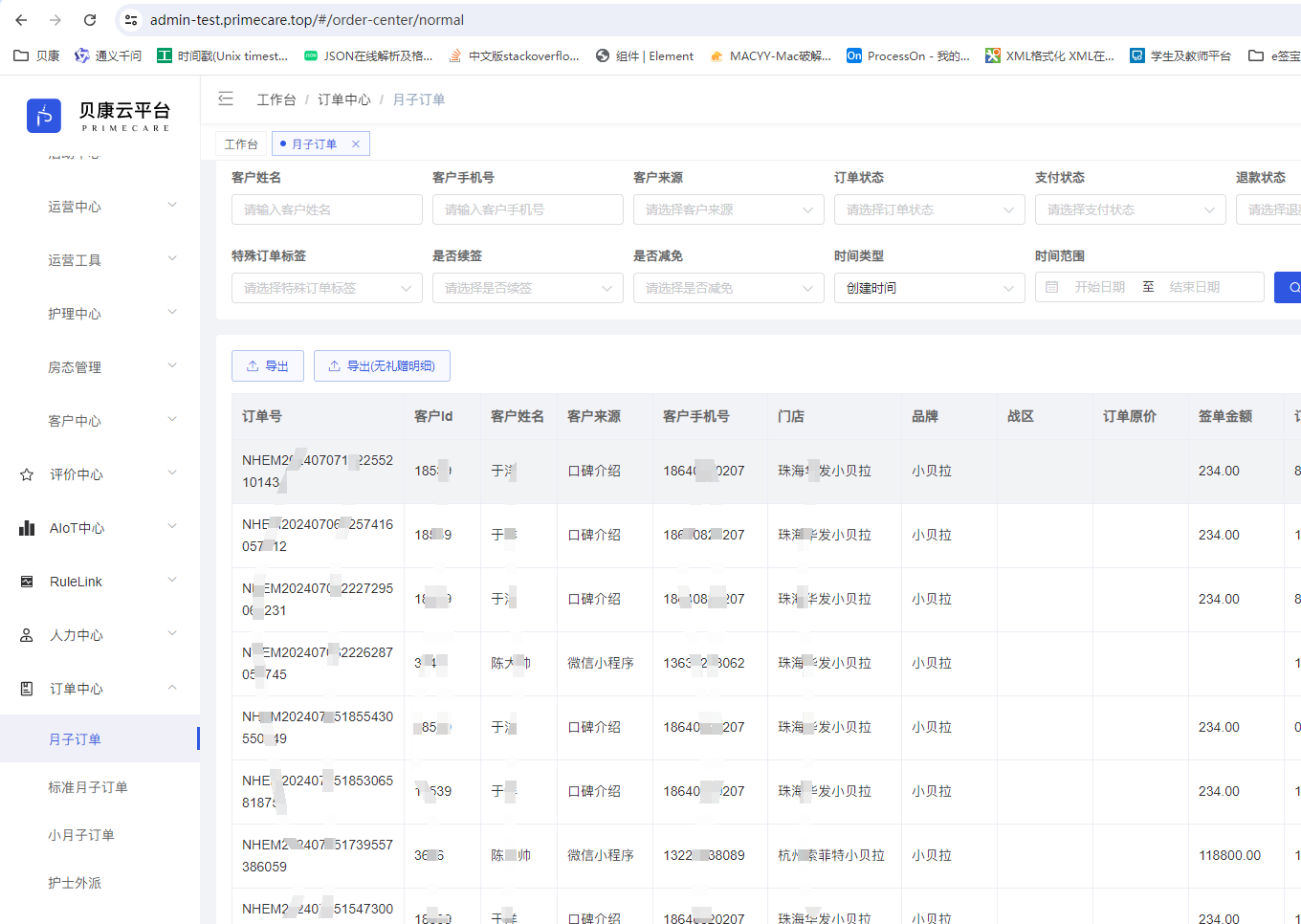Open 护士外派 in the sidebar
Image resolution: width=1301 pixels, height=924 pixels.
(99, 882)
